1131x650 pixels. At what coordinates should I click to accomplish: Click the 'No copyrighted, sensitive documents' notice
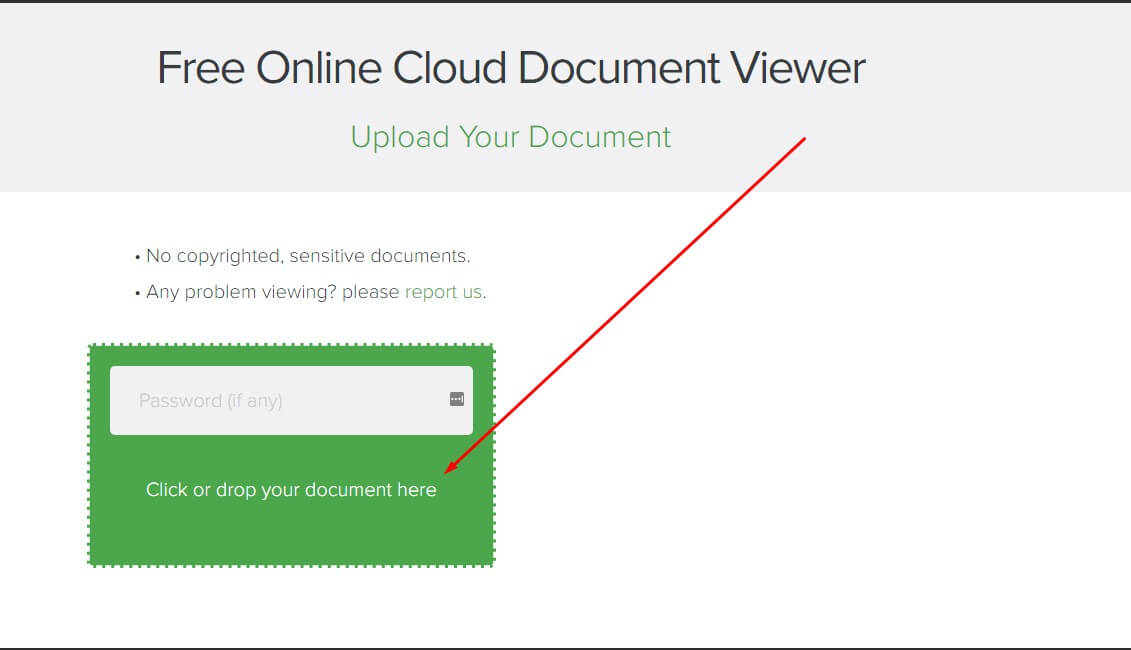tap(308, 256)
